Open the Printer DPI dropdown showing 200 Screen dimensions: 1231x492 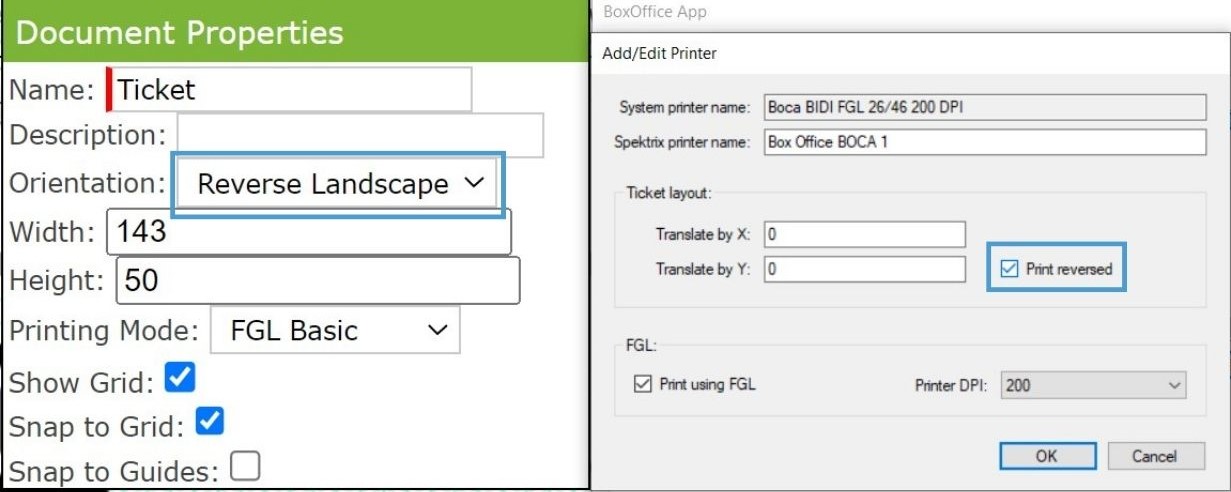(x=1094, y=385)
